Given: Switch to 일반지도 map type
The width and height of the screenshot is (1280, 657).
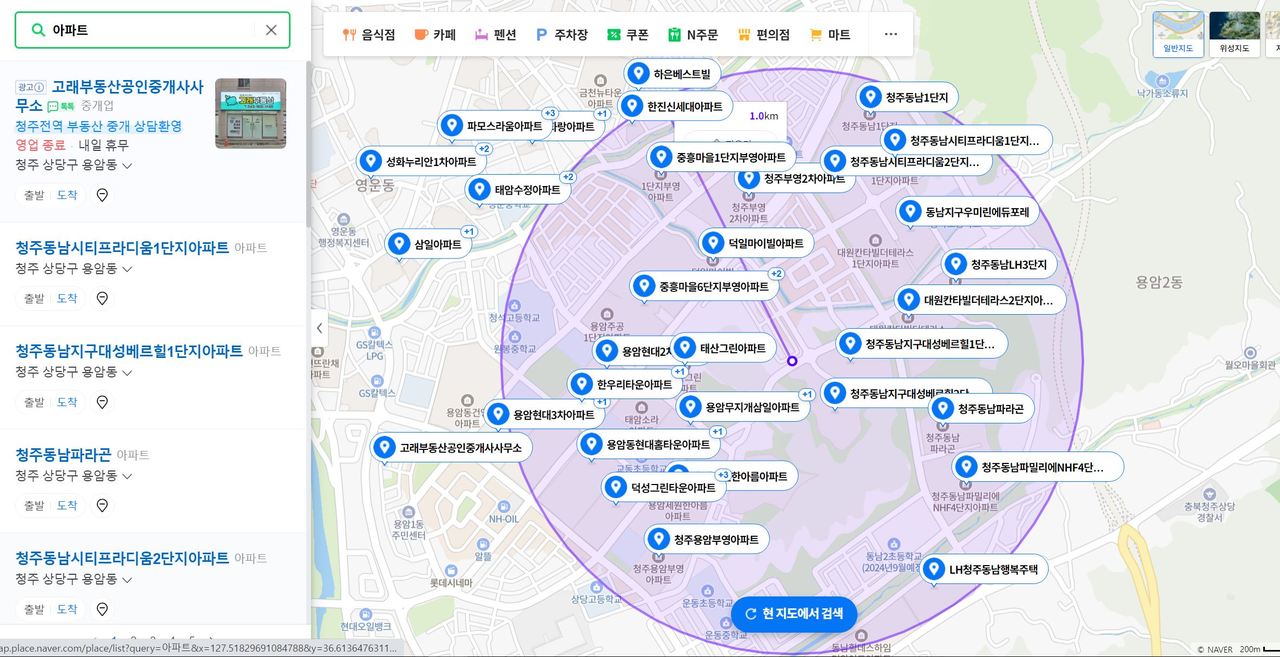Looking at the screenshot, I should coord(1179,33).
